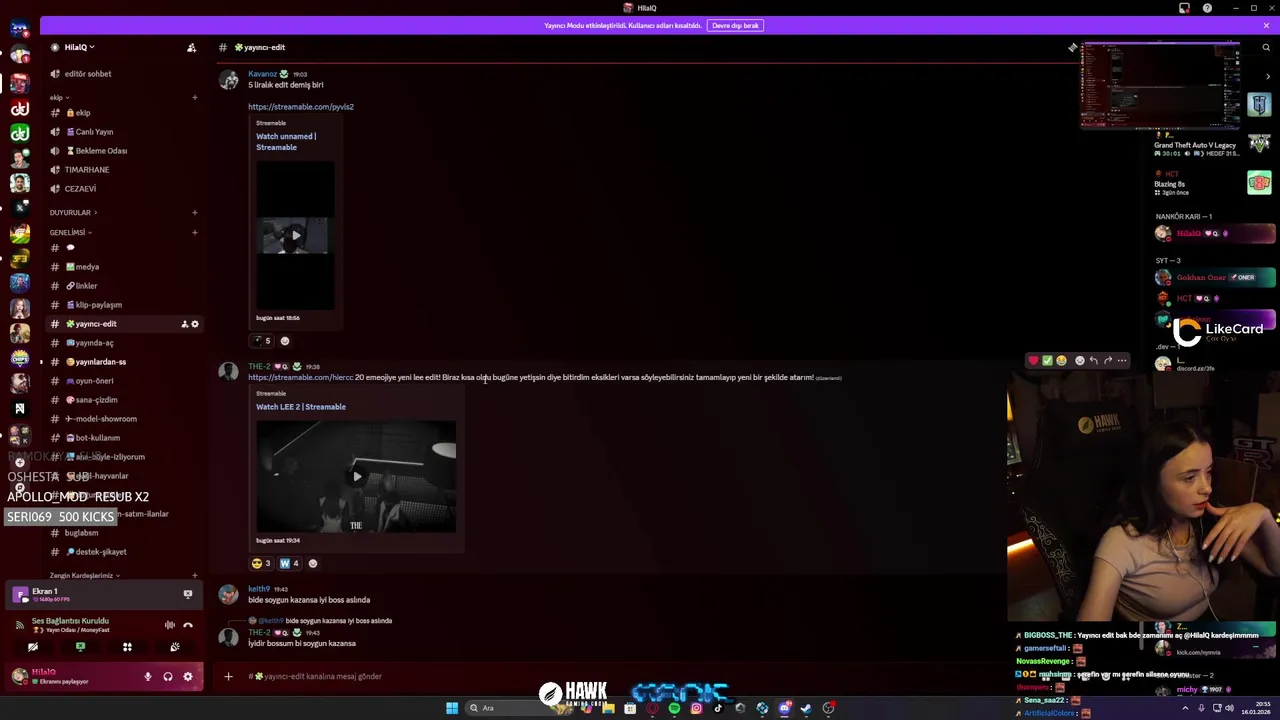Toggle the W reaction with count 4
The height and width of the screenshot is (720, 1280).
tap(289, 563)
